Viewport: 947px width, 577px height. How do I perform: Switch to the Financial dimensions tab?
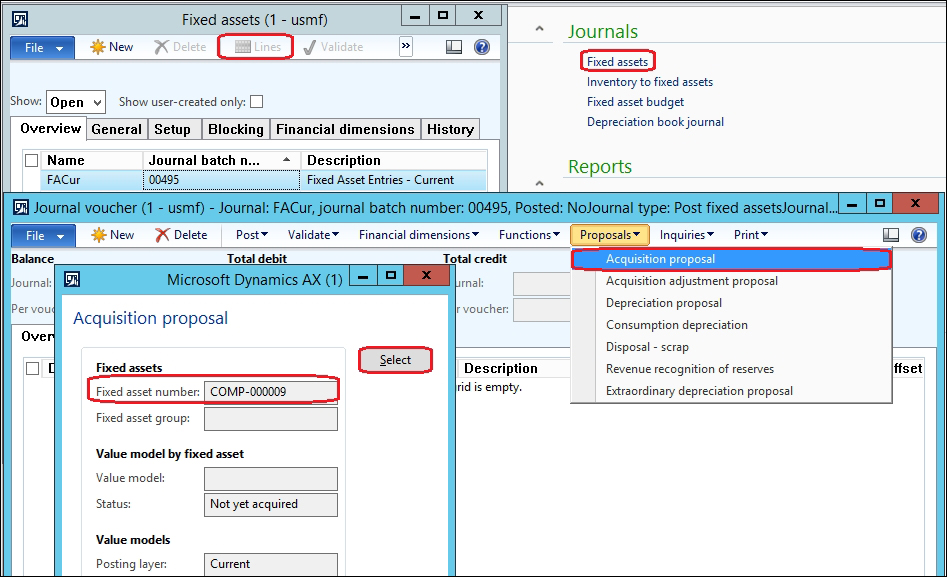tap(345, 129)
